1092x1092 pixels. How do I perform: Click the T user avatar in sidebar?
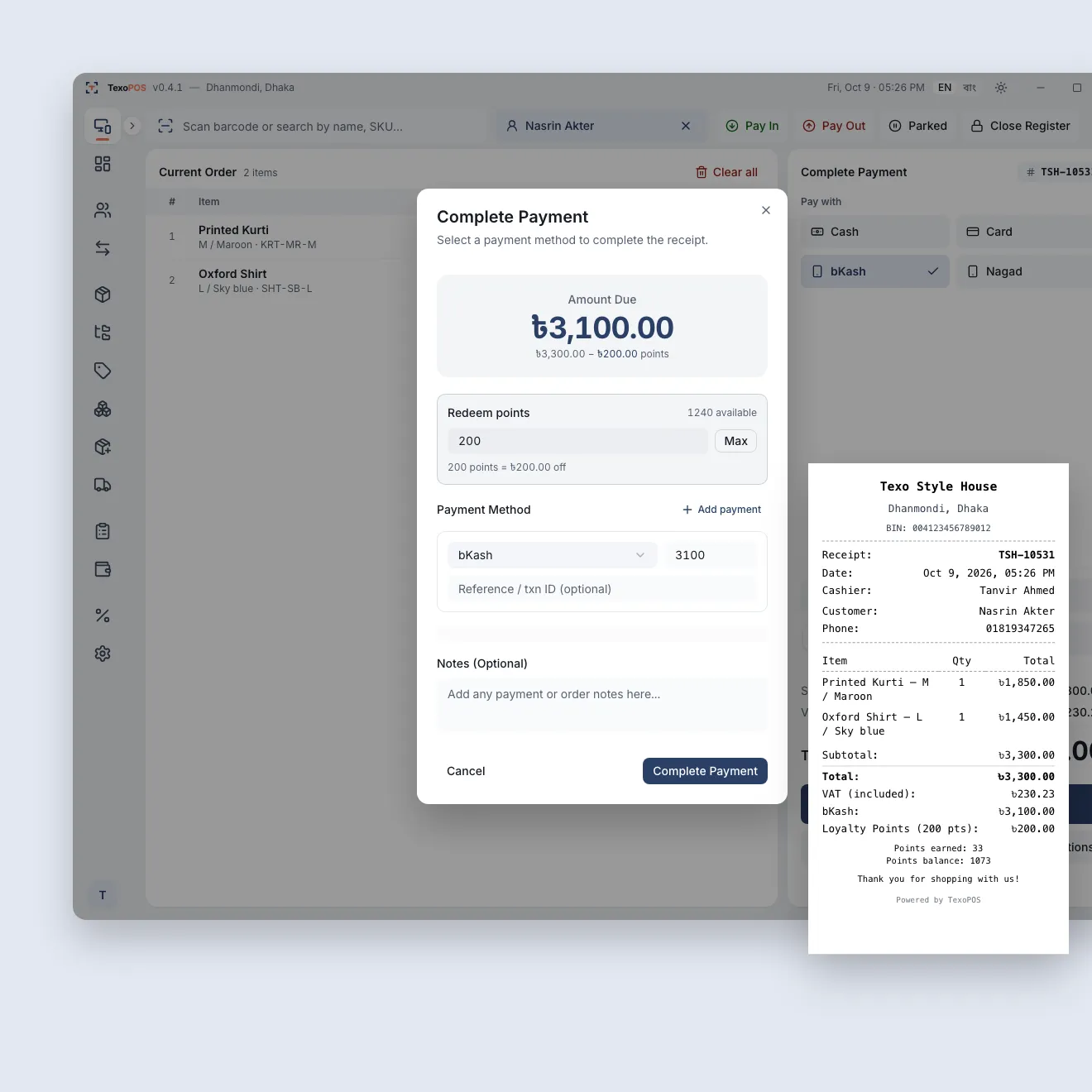103,895
